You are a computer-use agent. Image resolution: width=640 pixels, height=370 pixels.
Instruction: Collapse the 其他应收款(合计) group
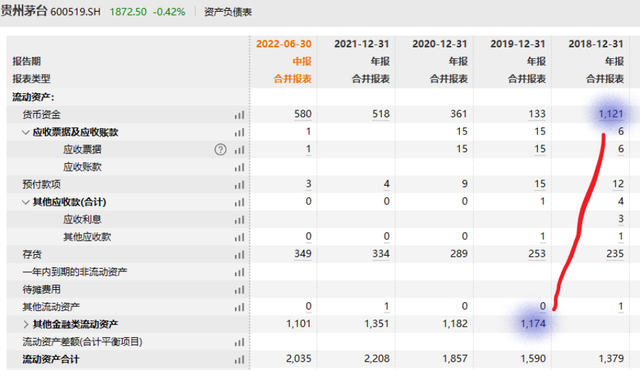tap(26, 202)
